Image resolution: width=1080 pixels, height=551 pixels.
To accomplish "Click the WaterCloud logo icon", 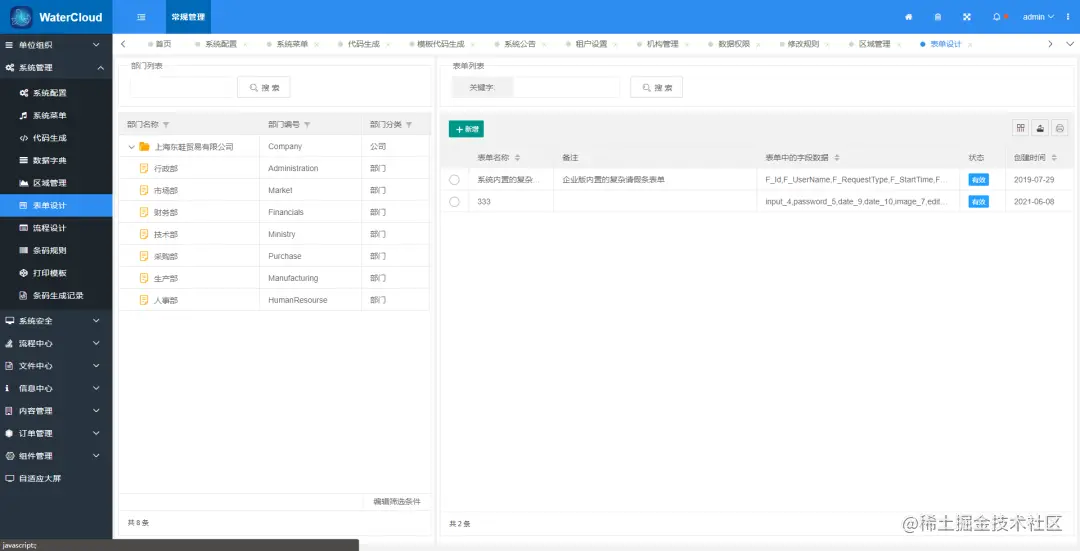I will 21,17.
